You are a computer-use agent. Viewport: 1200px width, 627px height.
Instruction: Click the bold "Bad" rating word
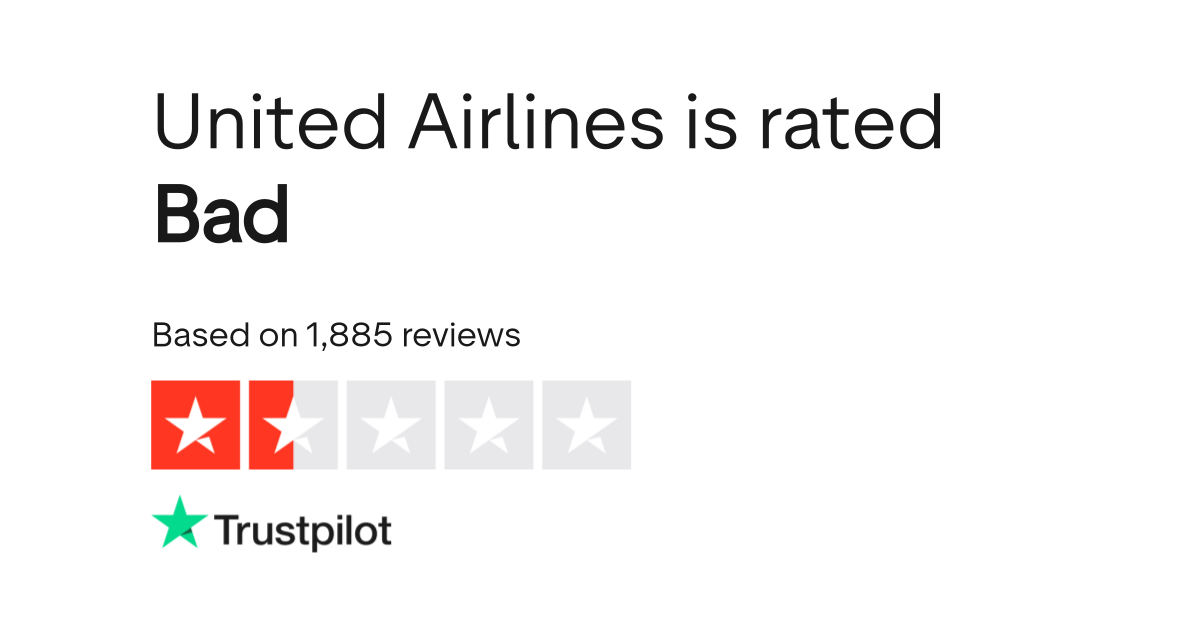(222, 217)
